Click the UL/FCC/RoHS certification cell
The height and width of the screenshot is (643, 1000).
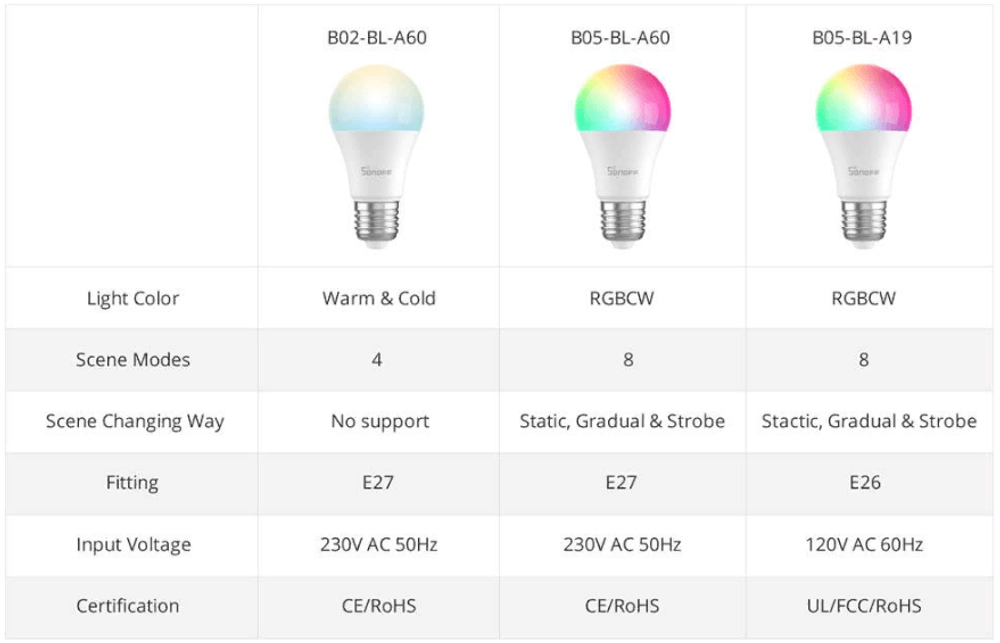864,606
